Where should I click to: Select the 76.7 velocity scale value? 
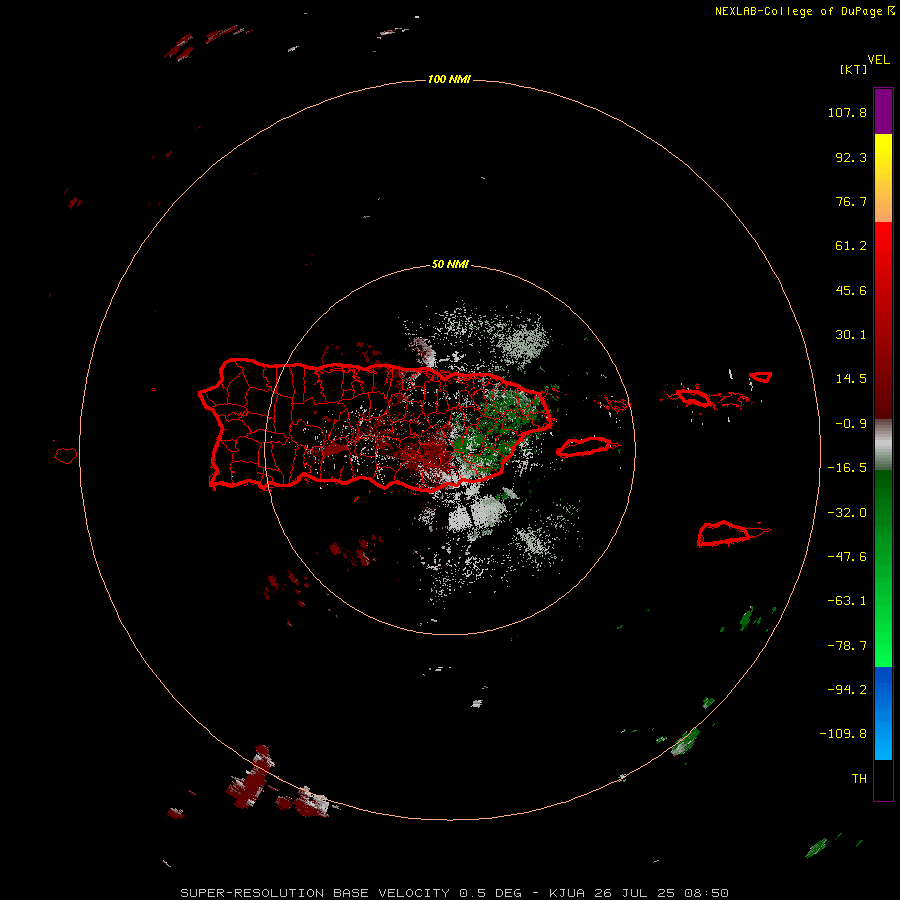[x=851, y=201]
